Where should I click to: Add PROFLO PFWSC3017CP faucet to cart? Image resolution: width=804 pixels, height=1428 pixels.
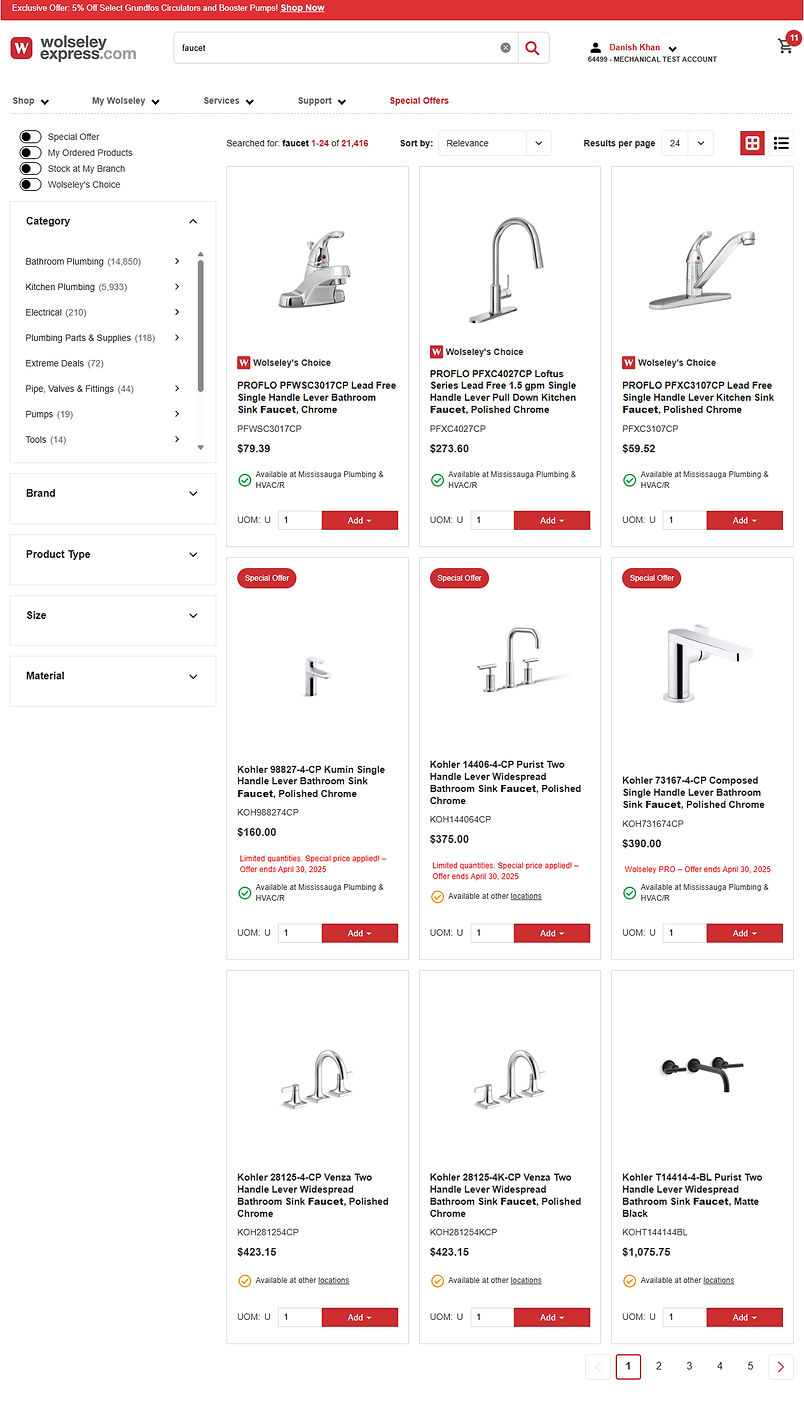click(x=359, y=520)
